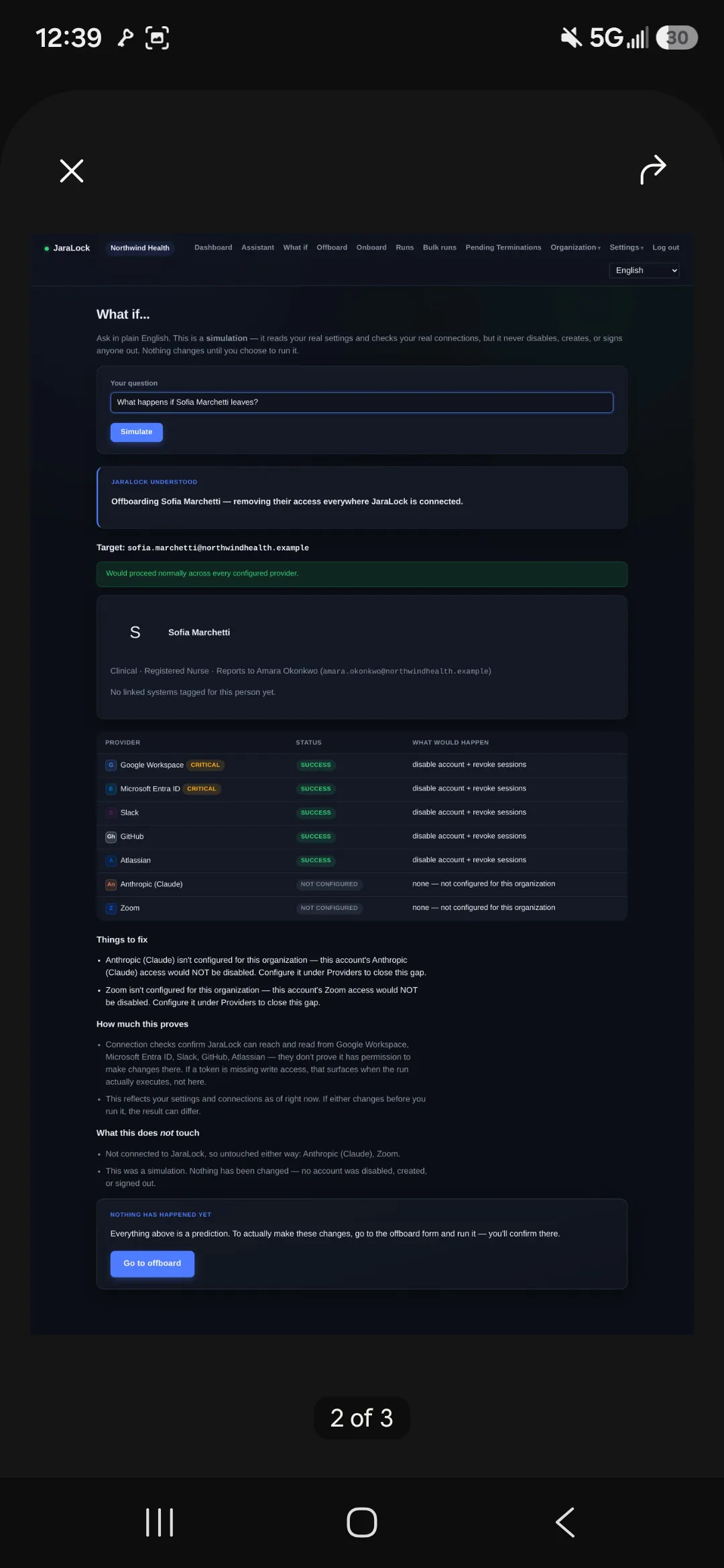
Task: Click the Sofia Marchetti avatar letter S
Action: tap(135, 633)
